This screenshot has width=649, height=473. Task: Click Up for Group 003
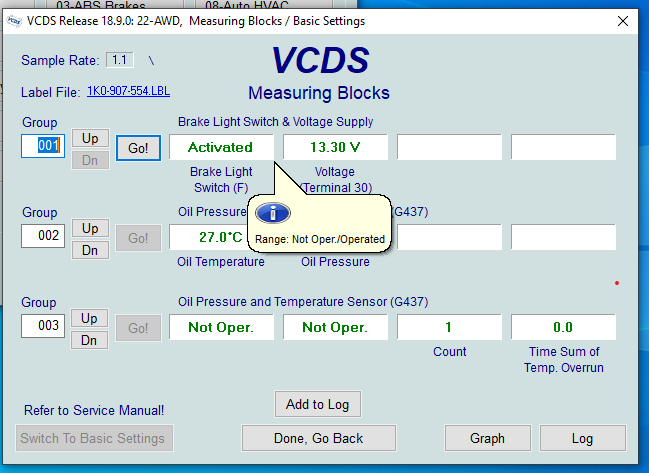[89, 318]
